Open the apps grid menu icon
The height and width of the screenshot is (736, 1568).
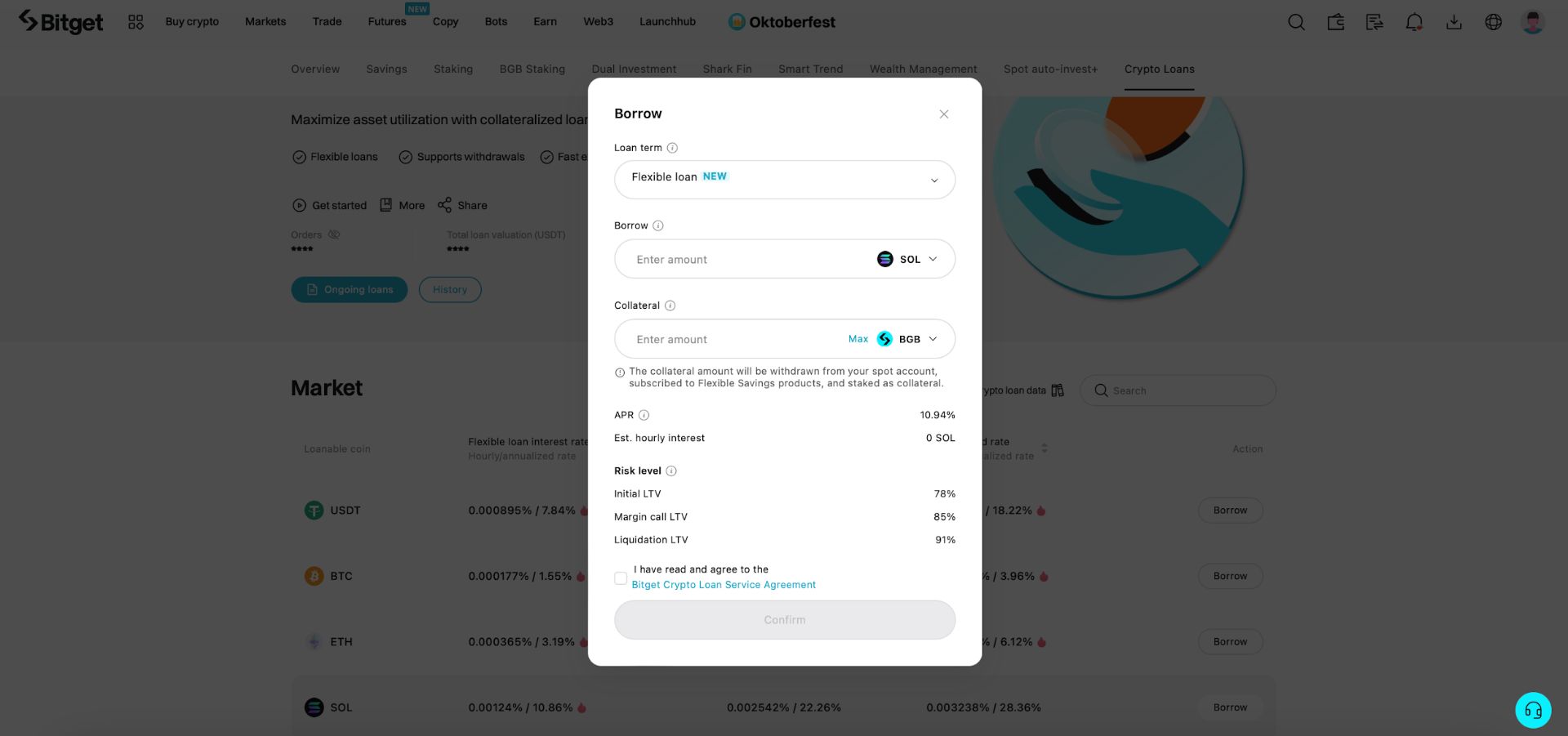136,22
